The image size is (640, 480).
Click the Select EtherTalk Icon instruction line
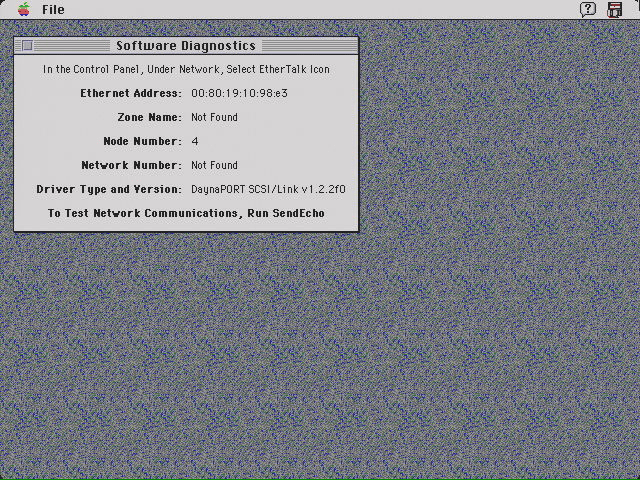(x=186, y=69)
